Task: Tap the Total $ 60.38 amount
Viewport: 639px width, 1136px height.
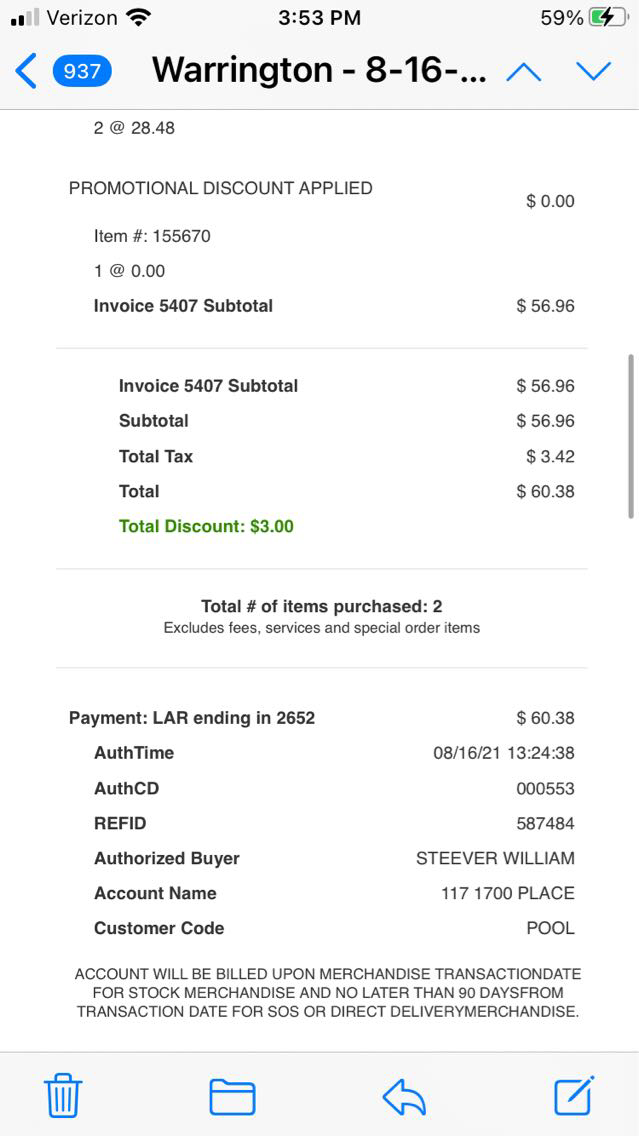Action: pos(545,491)
